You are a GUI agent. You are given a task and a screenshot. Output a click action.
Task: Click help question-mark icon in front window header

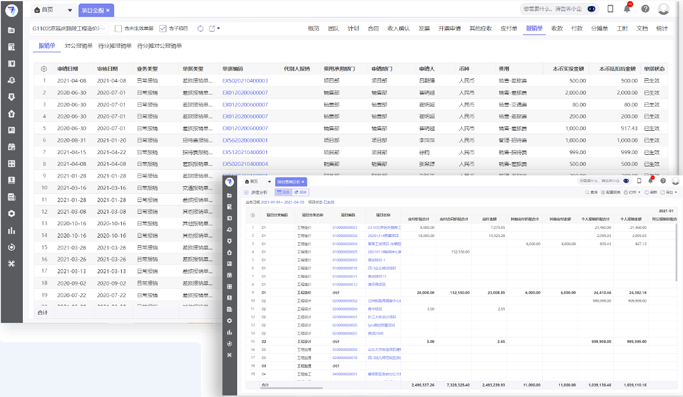tap(663, 181)
